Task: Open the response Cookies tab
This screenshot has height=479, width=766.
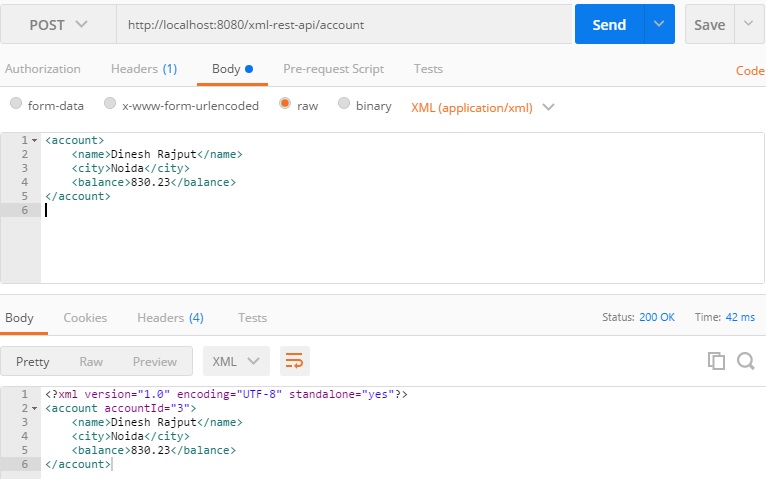Action: (85, 318)
